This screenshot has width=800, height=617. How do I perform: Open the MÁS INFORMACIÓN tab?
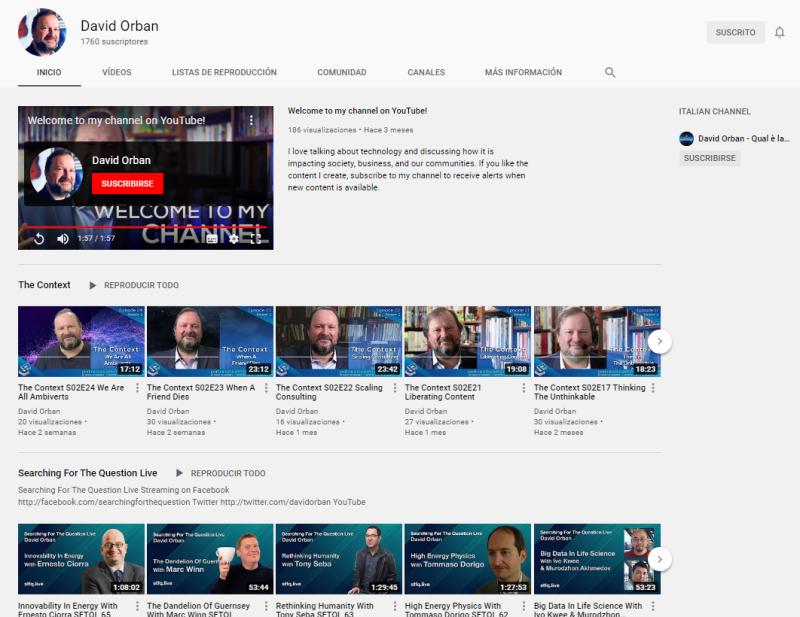523,72
